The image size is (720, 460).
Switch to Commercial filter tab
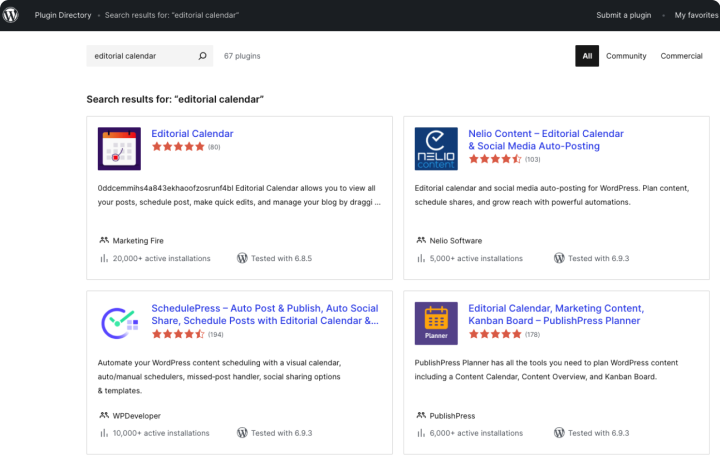pyautogui.click(x=681, y=56)
